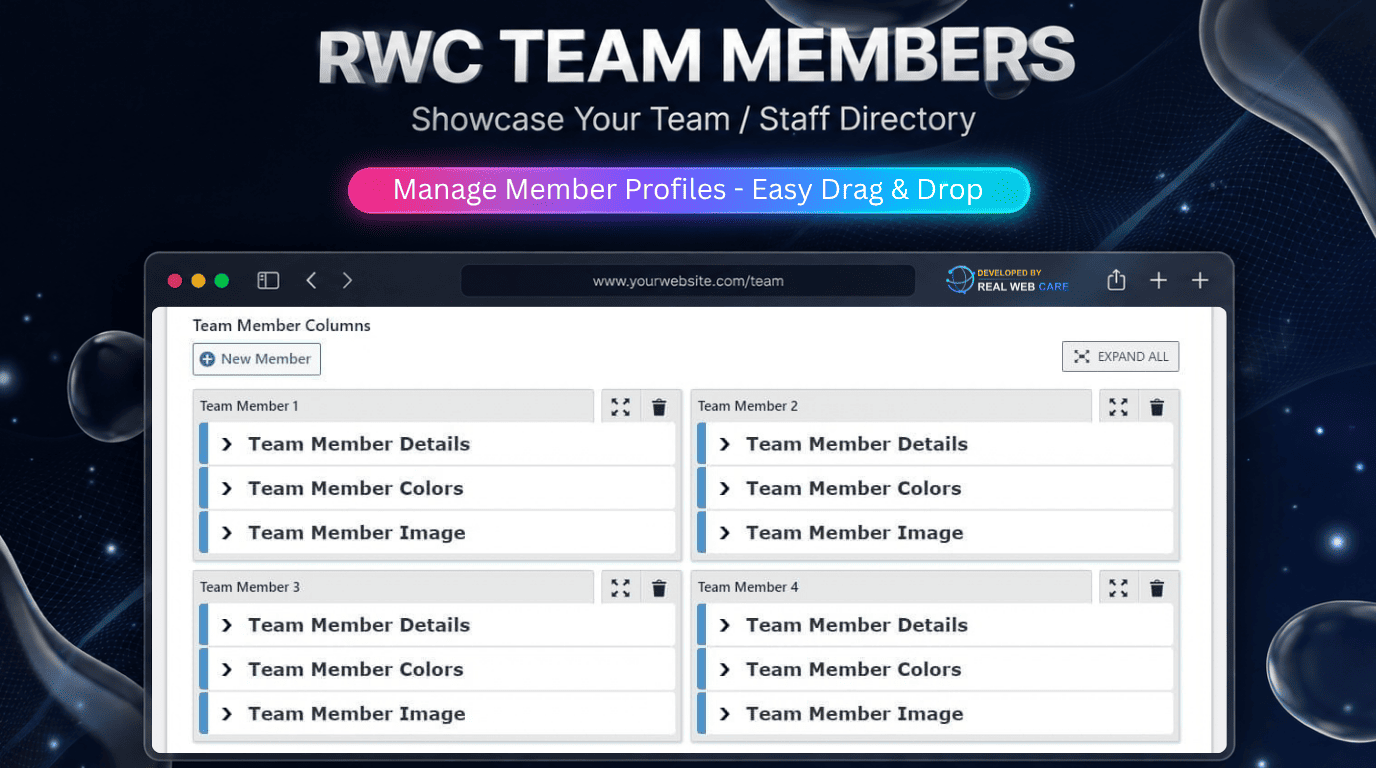Expand Team Member 2 Image section
The width and height of the screenshot is (1376, 768).
(x=935, y=533)
